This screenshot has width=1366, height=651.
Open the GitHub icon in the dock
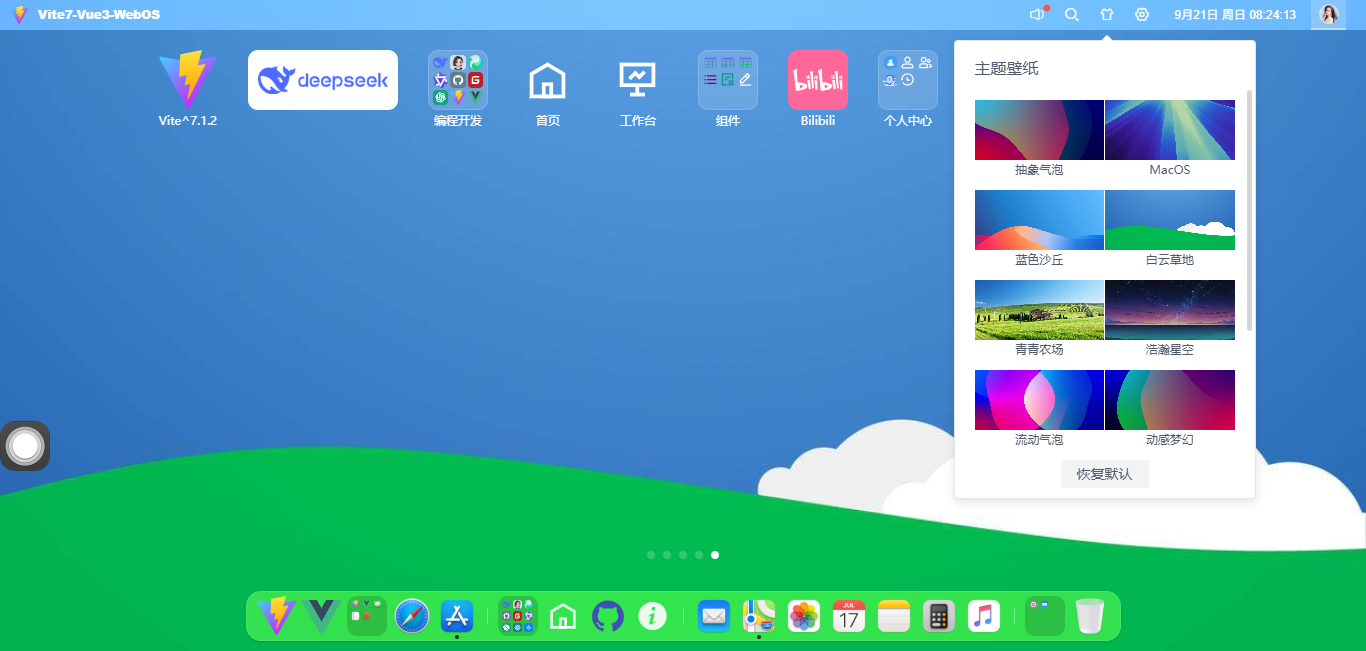click(x=608, y=616)
